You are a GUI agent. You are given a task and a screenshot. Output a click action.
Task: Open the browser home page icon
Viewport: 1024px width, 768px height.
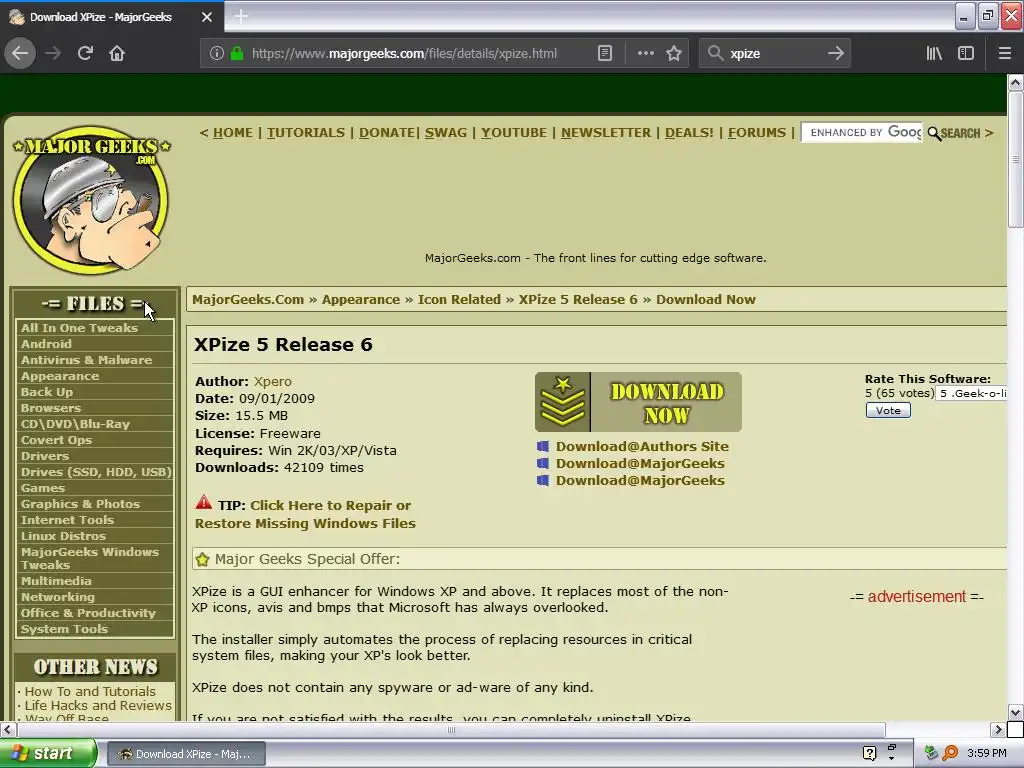tap(117, 53)
